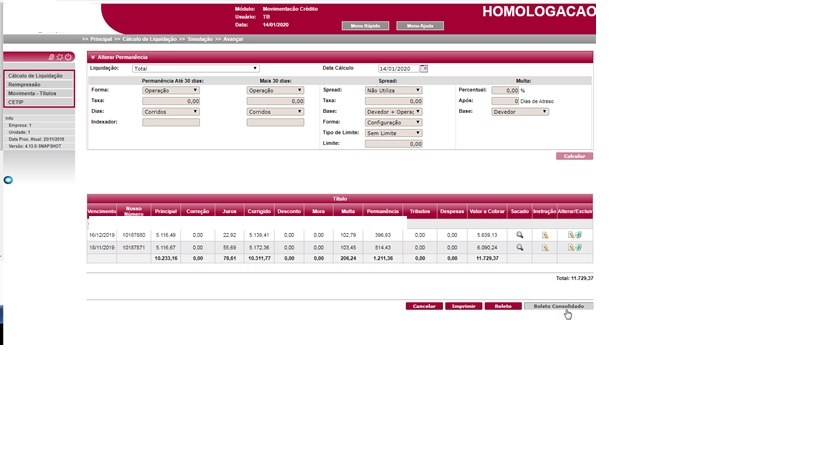Open Forma dropdown under Permanência Até 30 dias
This screenshot has width=819, height=460.
coord(171,90)
